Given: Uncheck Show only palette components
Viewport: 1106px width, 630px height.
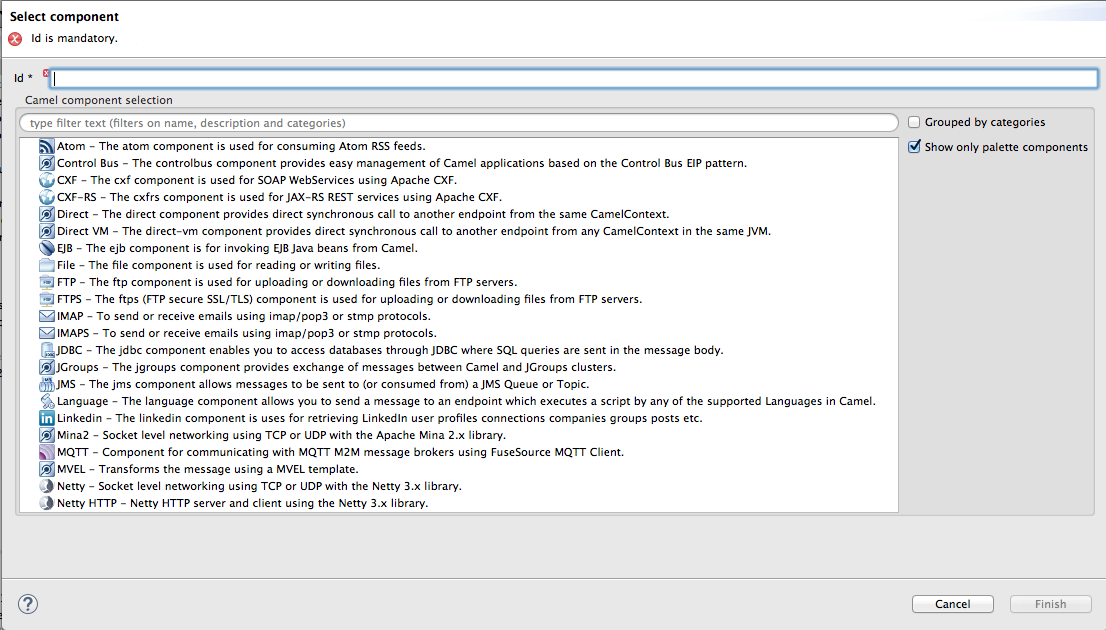Looking at the screenshot, I should tap(914, 147).
